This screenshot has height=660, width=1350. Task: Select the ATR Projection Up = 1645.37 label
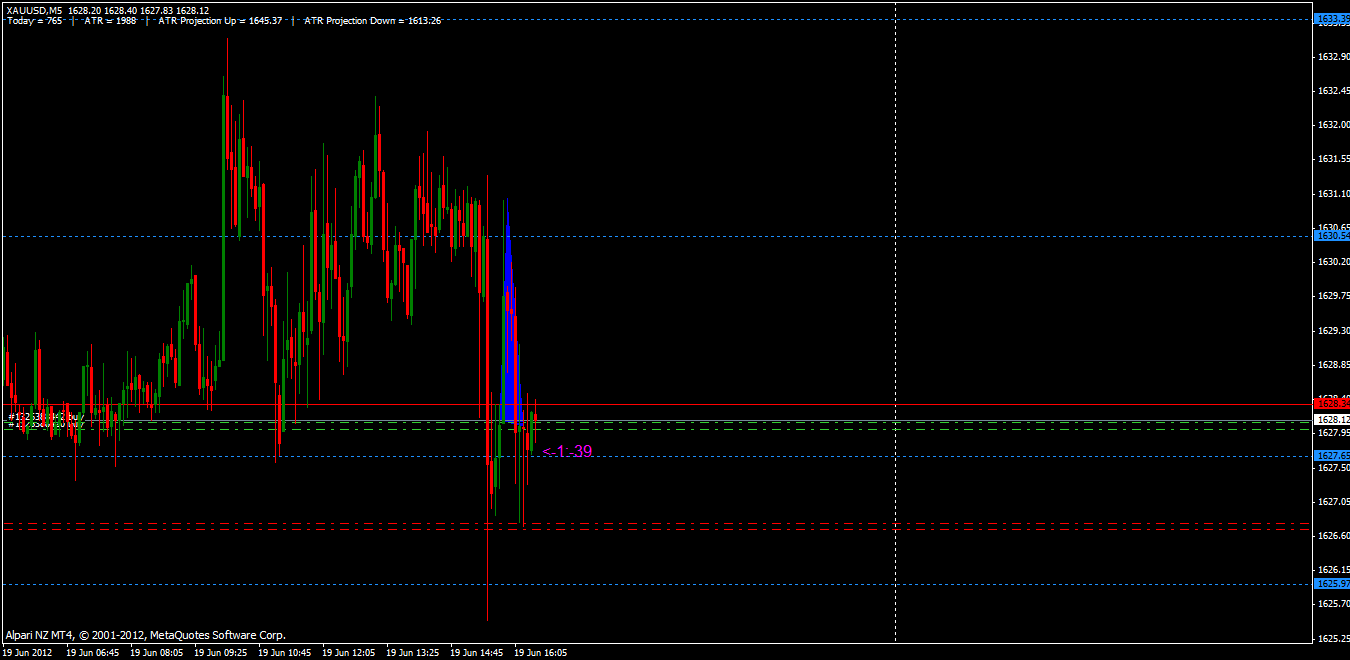pos(219,20)
